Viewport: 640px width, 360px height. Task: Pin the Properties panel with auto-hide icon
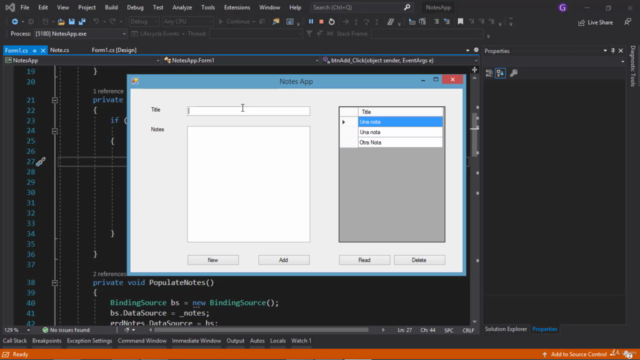click(x=613, y=51)
